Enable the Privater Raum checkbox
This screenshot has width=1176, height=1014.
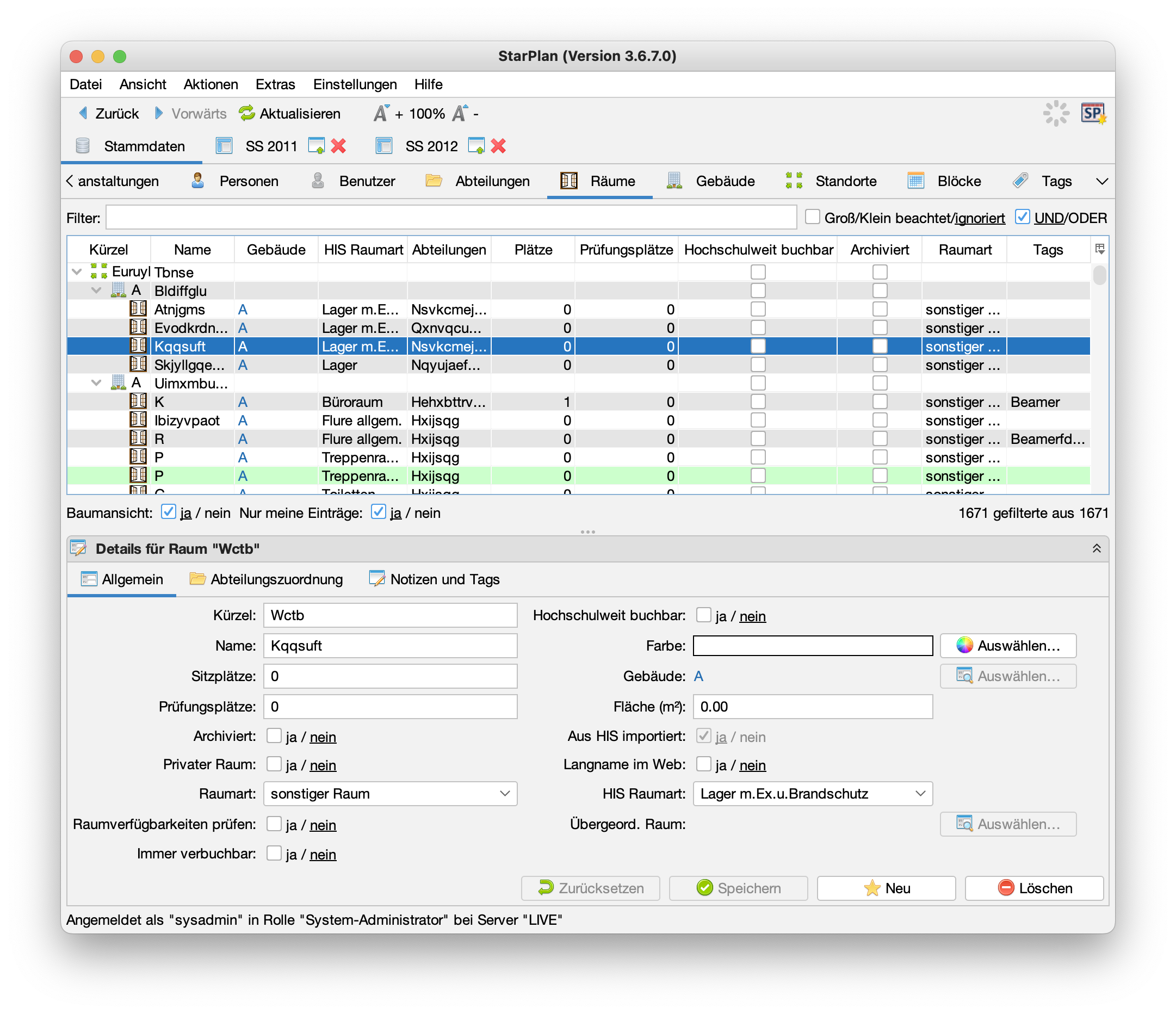[274, 764]
